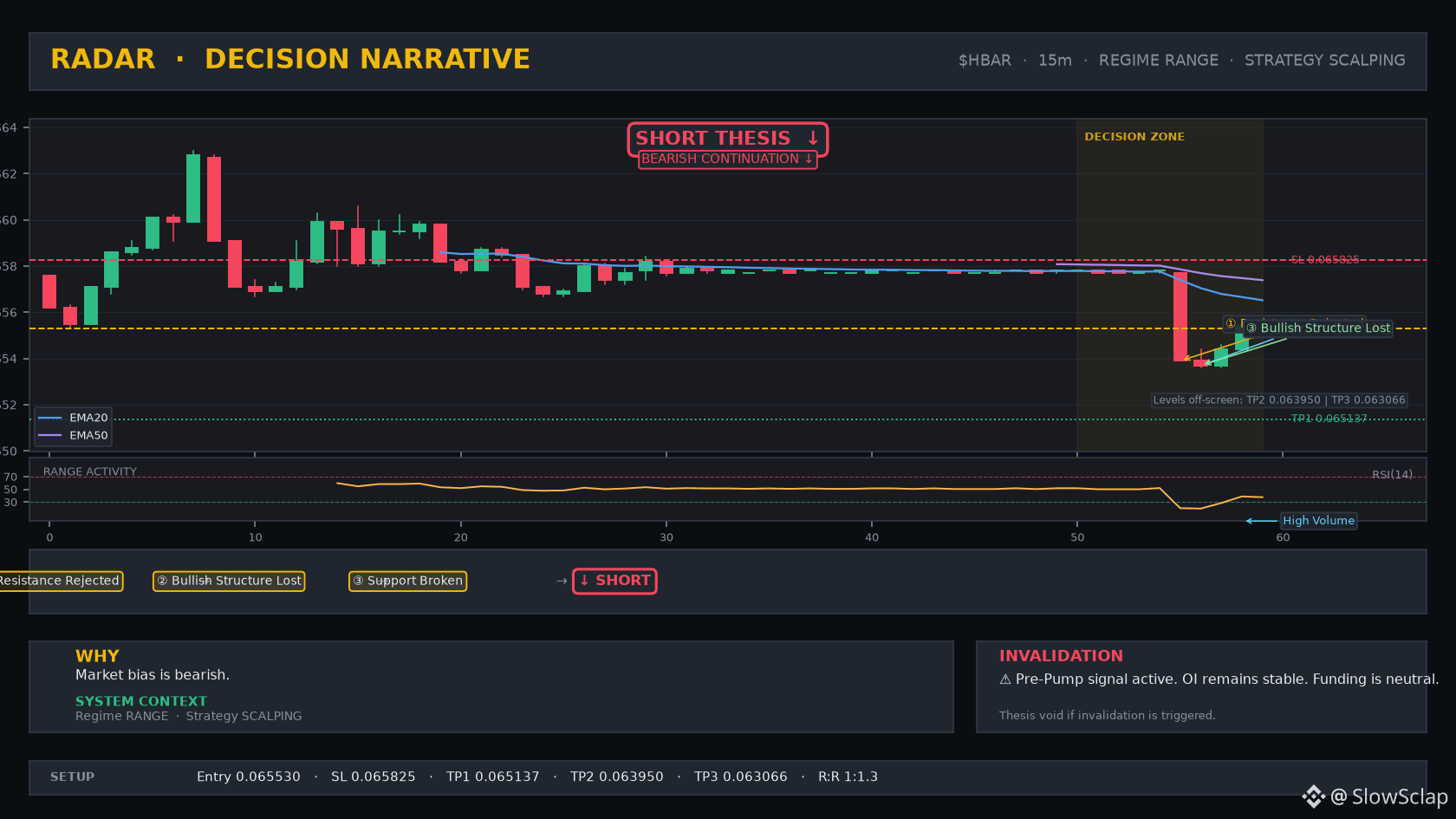Click the High Volume annotation label
1456x819 pixels.
coord(1318,521)
